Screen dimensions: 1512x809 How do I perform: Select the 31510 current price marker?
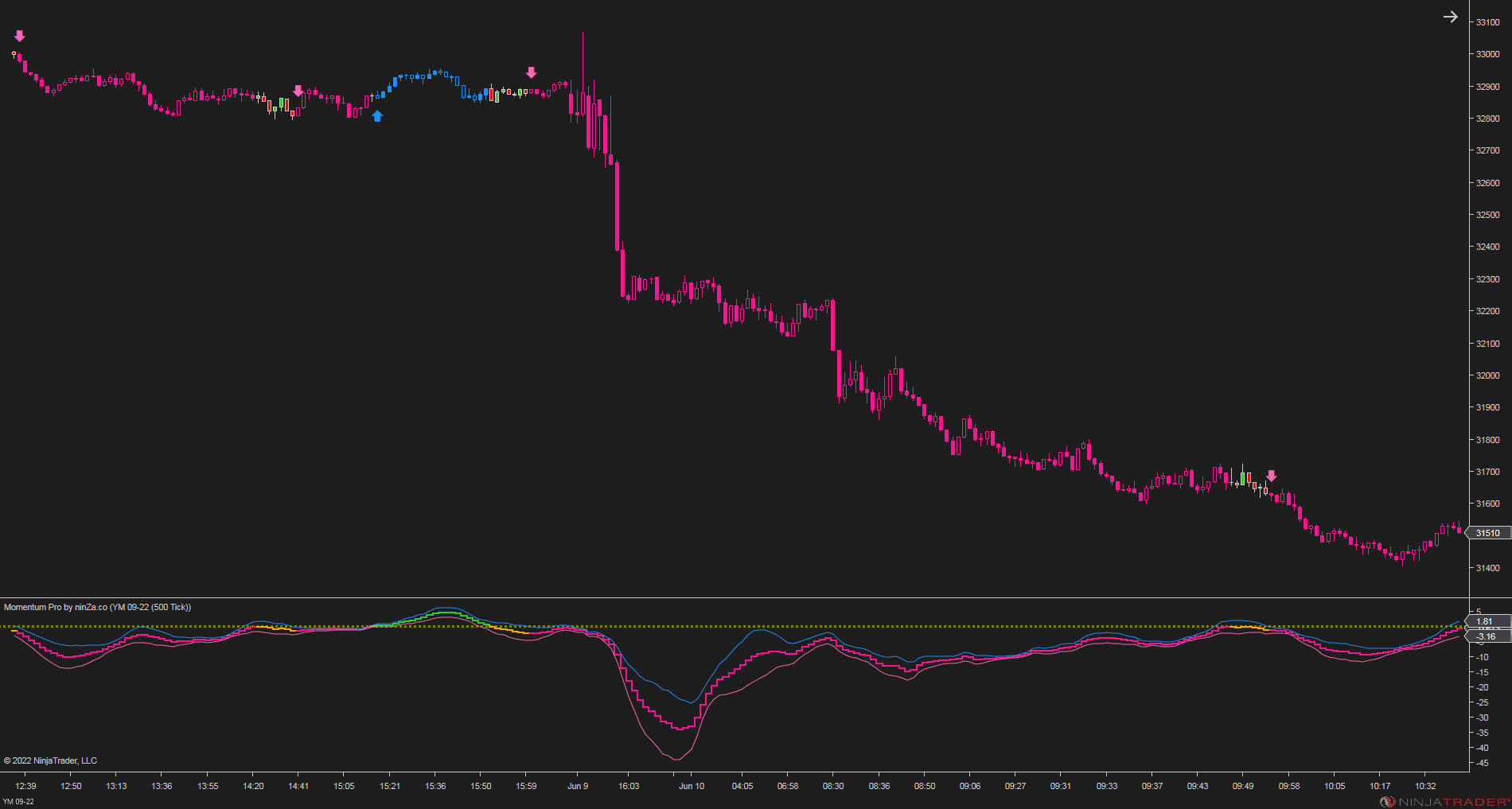pyautogui.click(x=1487, y=533)
